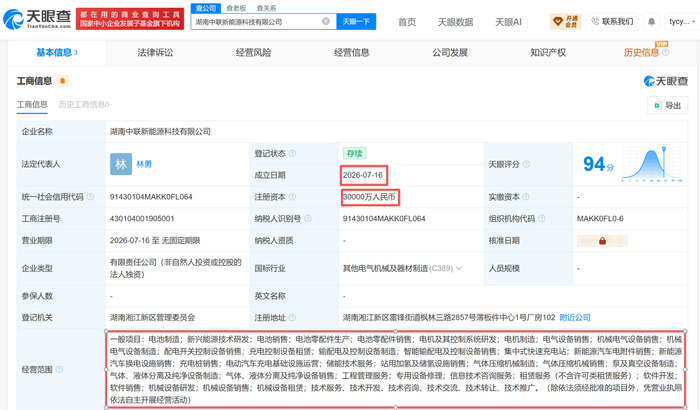Clear the search box with the X icon
The image size is (700, 410).
pos(326,21)
